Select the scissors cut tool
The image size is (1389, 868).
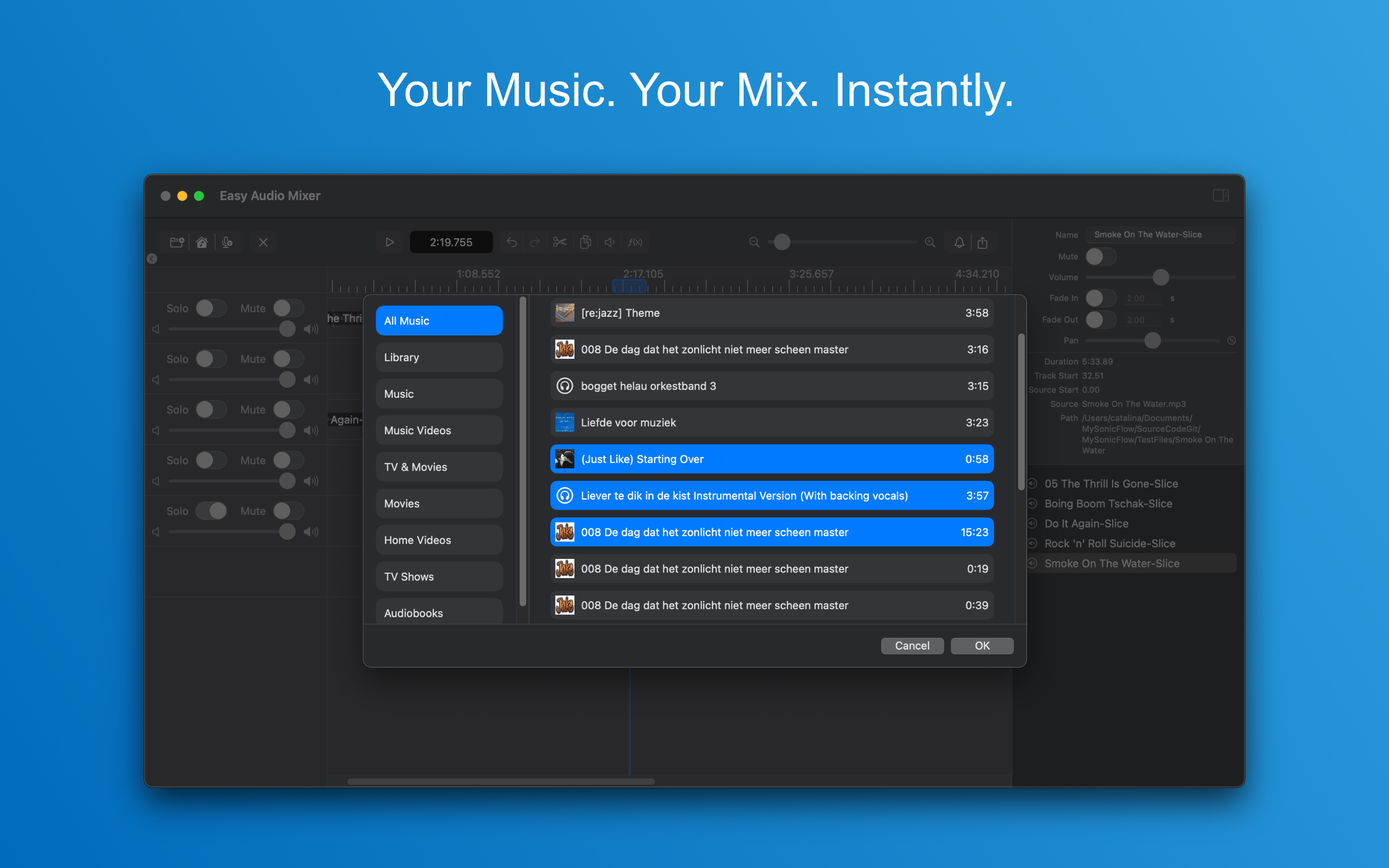point(560,242)
